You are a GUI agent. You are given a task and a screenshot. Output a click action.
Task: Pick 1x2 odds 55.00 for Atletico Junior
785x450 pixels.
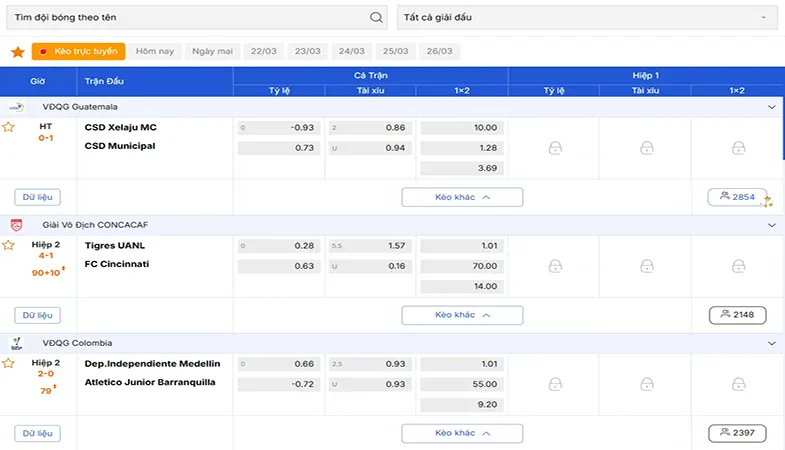click(x=462, y=384)
